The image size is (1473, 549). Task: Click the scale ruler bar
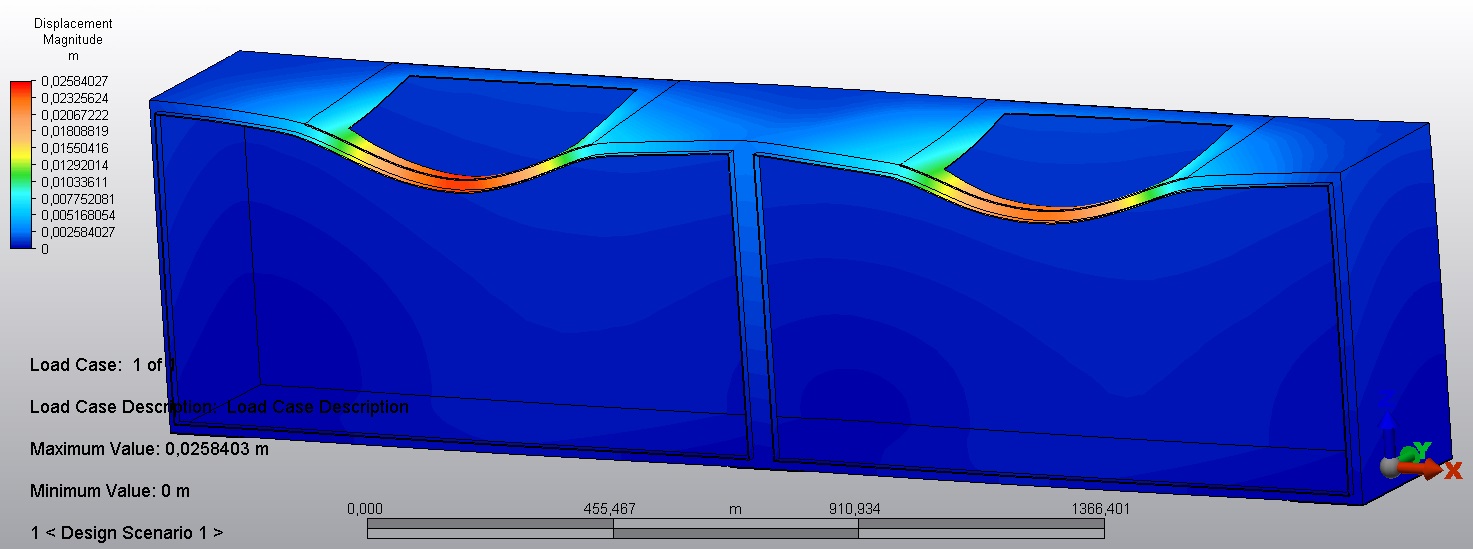point(735,528)
